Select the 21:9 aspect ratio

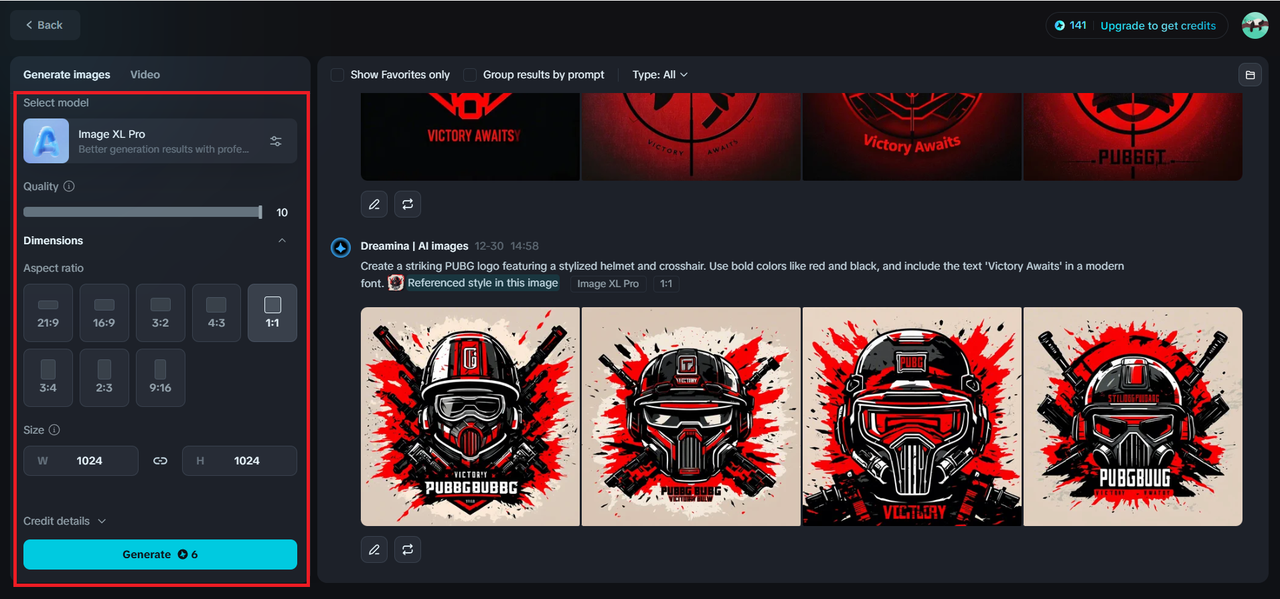point(48,313)
